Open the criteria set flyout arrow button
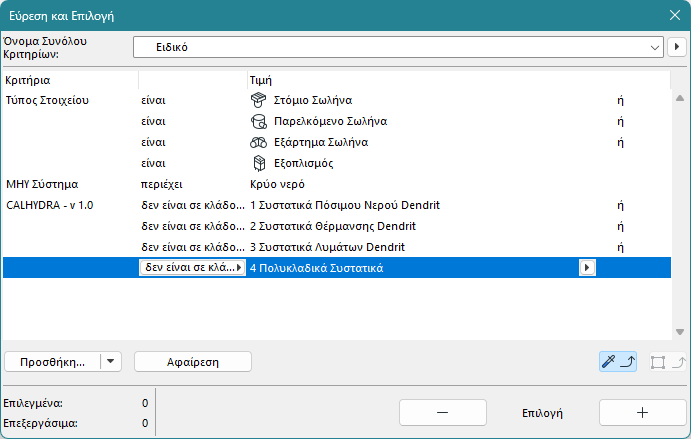 point(677,47)
